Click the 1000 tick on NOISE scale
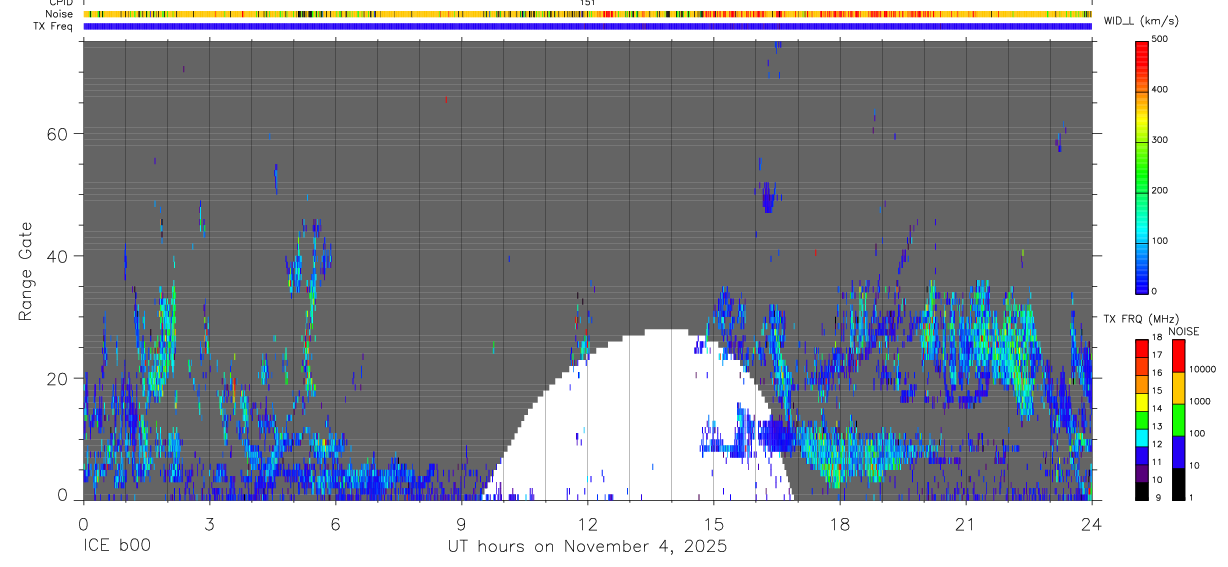The height and width of the screenshot is (567, 1228). click(x=1199, y=401)
